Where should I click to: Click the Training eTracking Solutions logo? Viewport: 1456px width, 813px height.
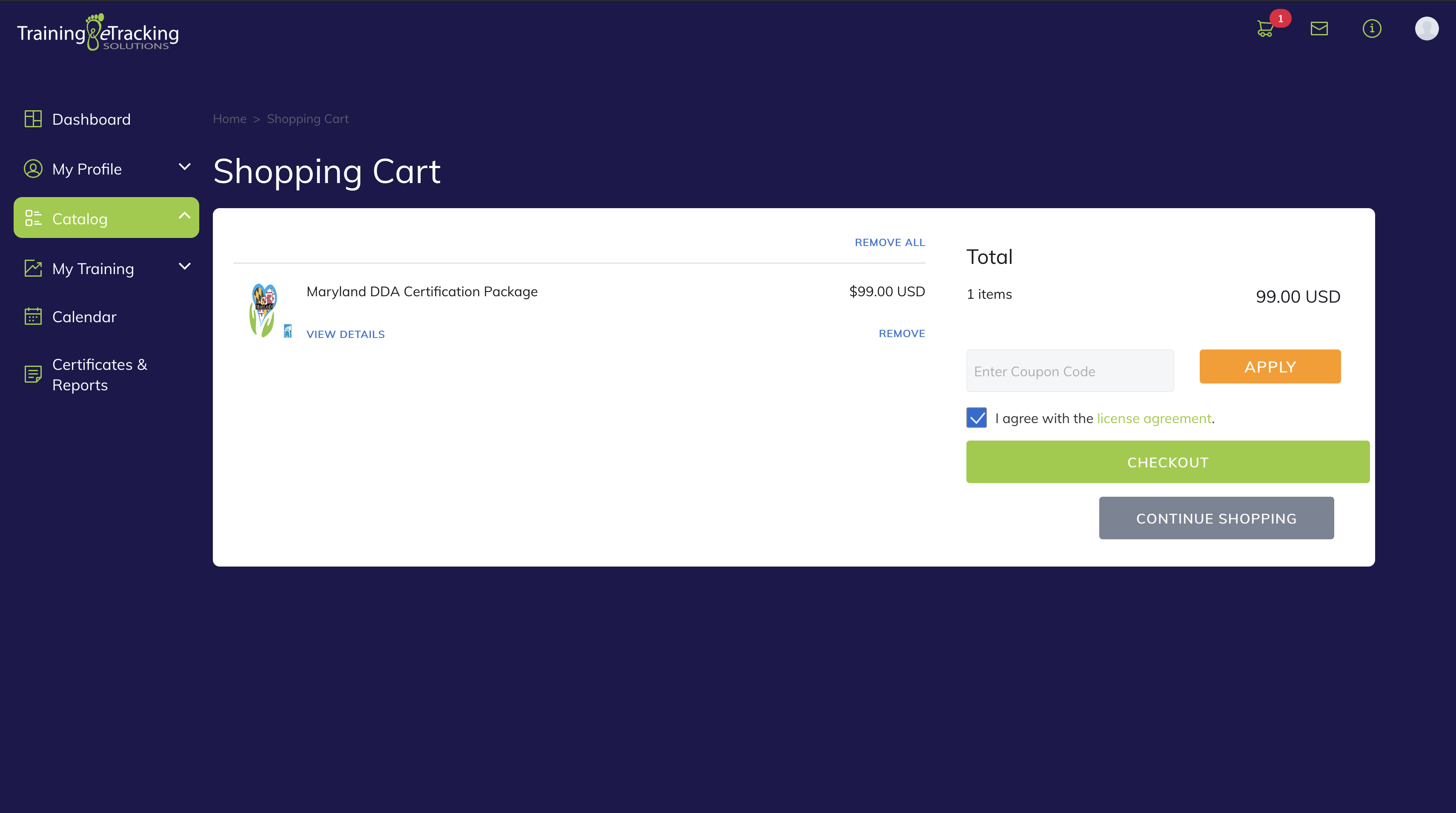[x=98, y=33]
